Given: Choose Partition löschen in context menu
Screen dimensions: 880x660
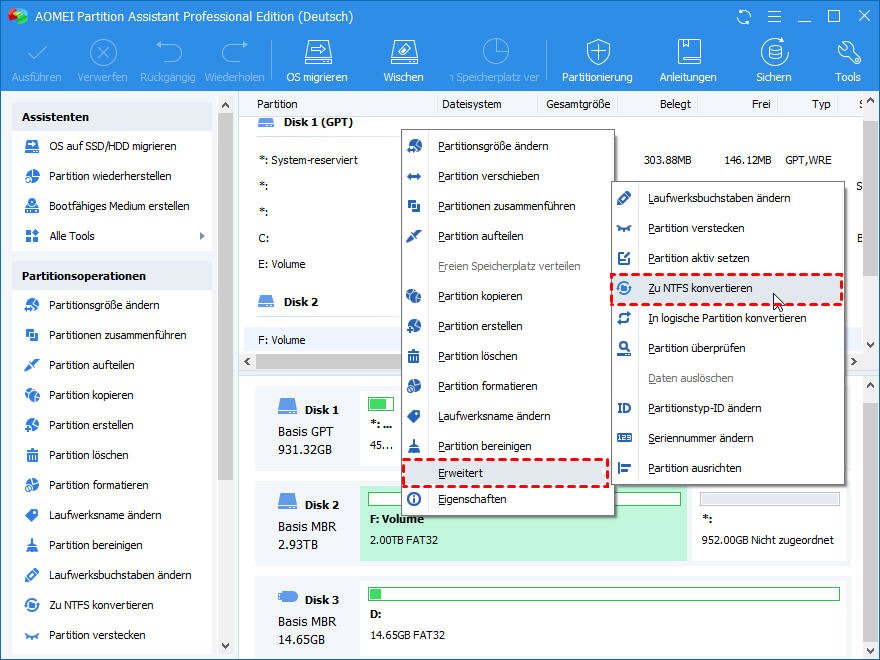Looking at the screenshot, I should click(508, 356).
